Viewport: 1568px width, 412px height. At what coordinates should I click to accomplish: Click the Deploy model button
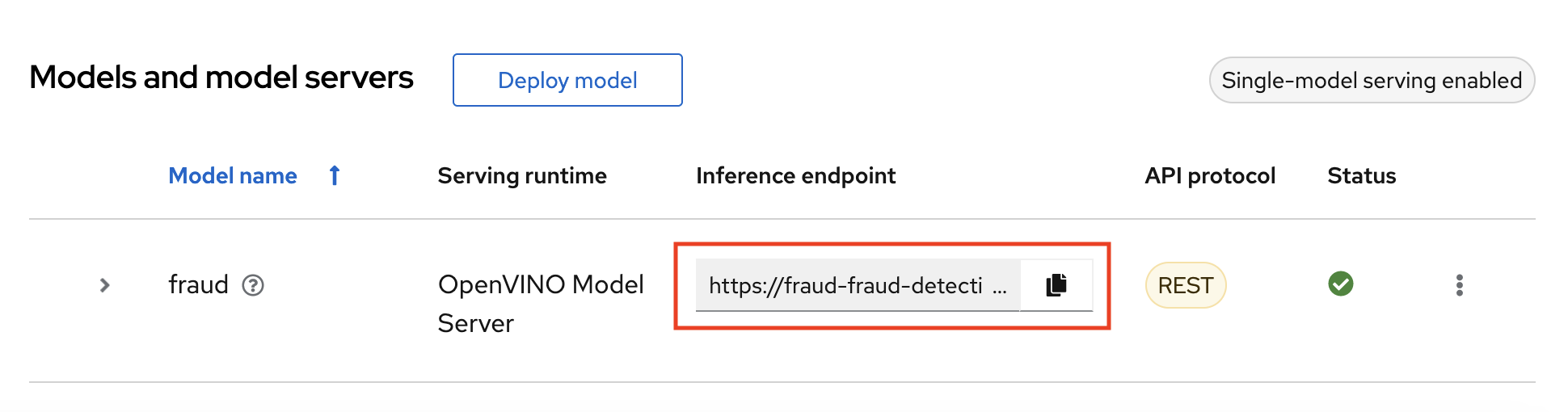[567, 80]
